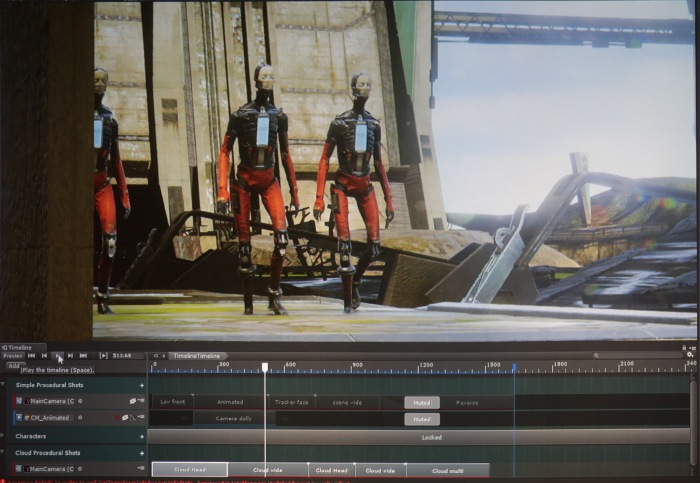Select the first Cloud wide clip
Screen dimensions: 700x483
click(268, 470)
